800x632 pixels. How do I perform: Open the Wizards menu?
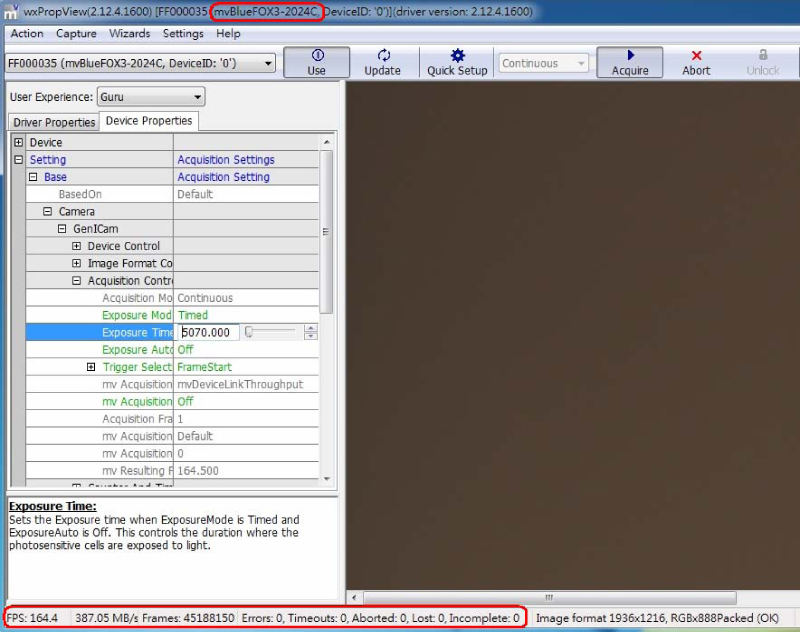pyautogui.click(x=129, y=33)
